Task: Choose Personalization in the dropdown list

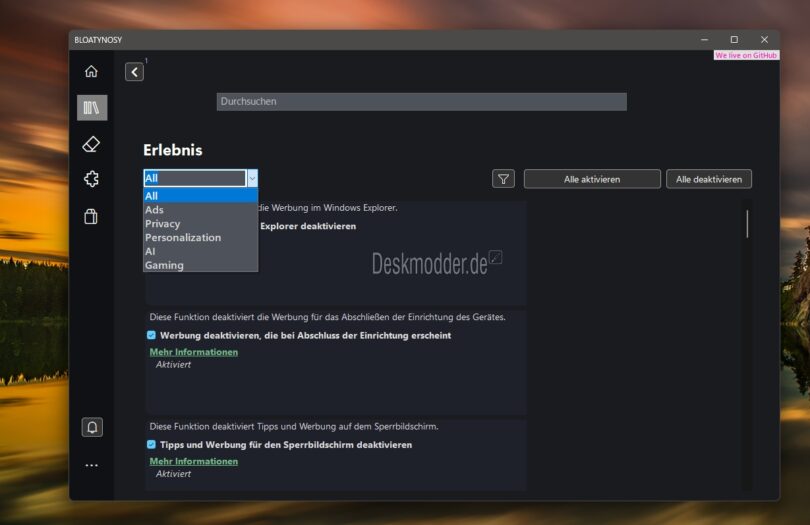Action: pos(200,238)
